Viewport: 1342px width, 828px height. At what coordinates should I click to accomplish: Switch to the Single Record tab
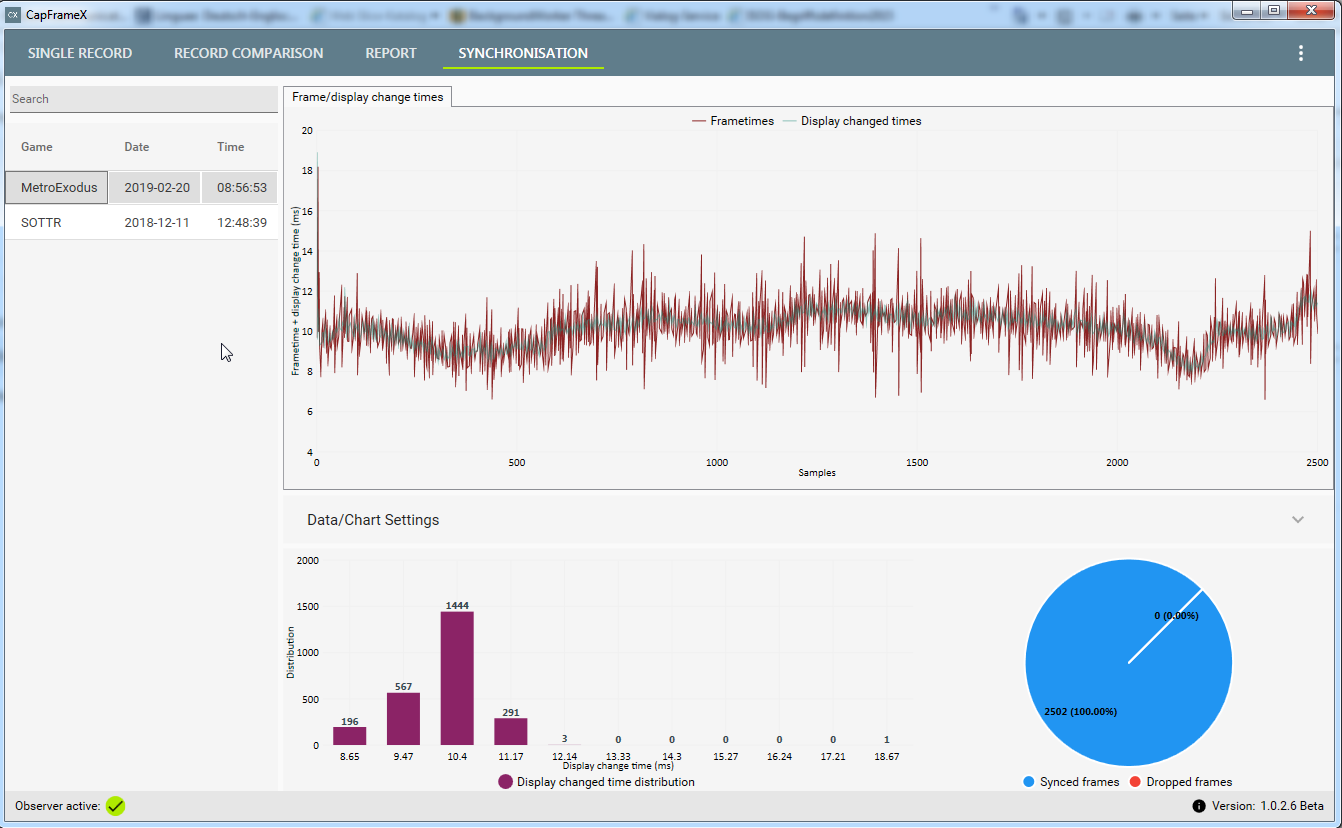click(x=80, y=53)
